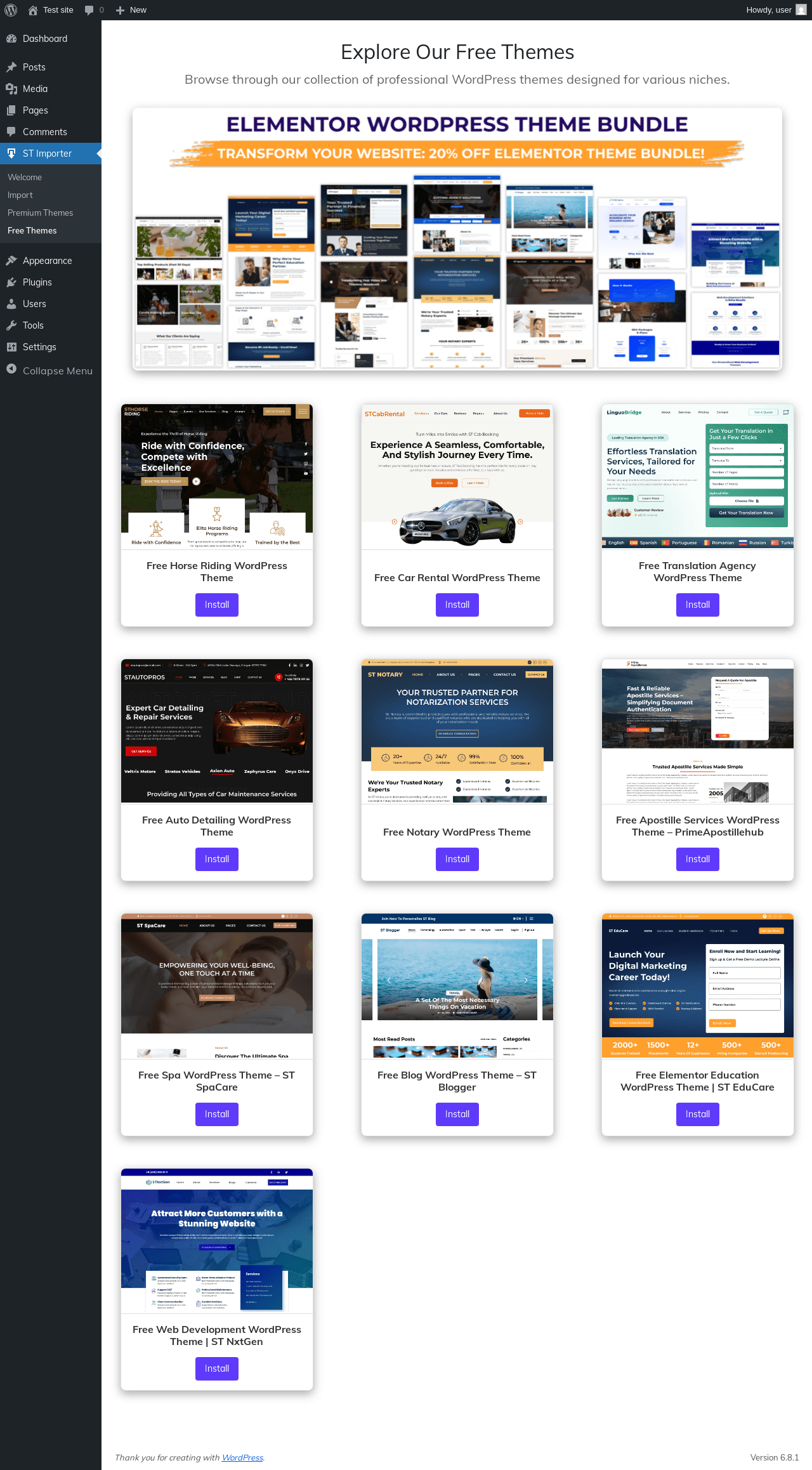Select Pages in the sidebar
The height and width of the screenshot is (1470, 812).
(x=51, y=110)
